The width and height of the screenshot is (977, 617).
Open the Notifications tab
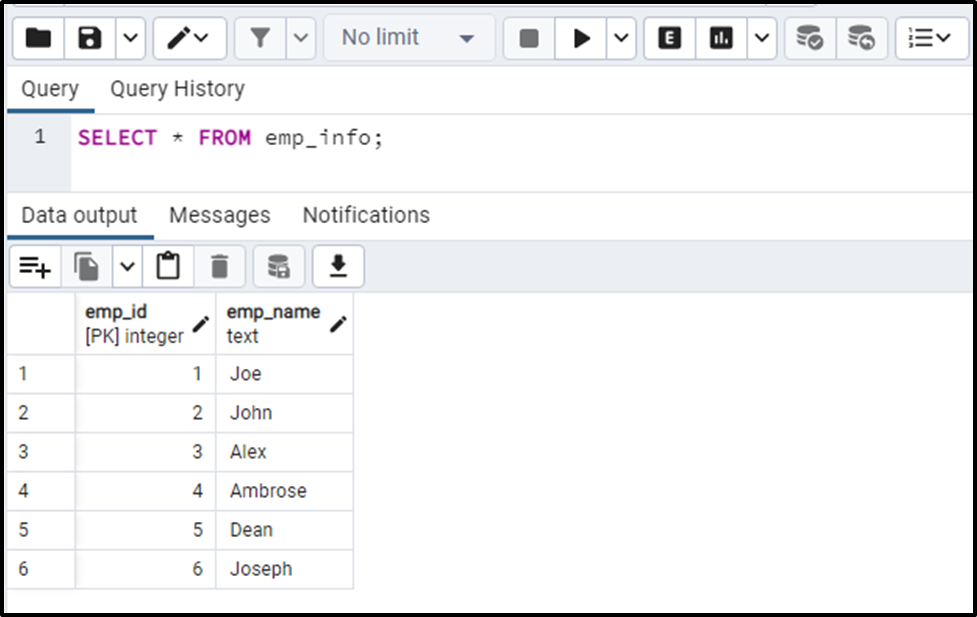tap(366, 215)
